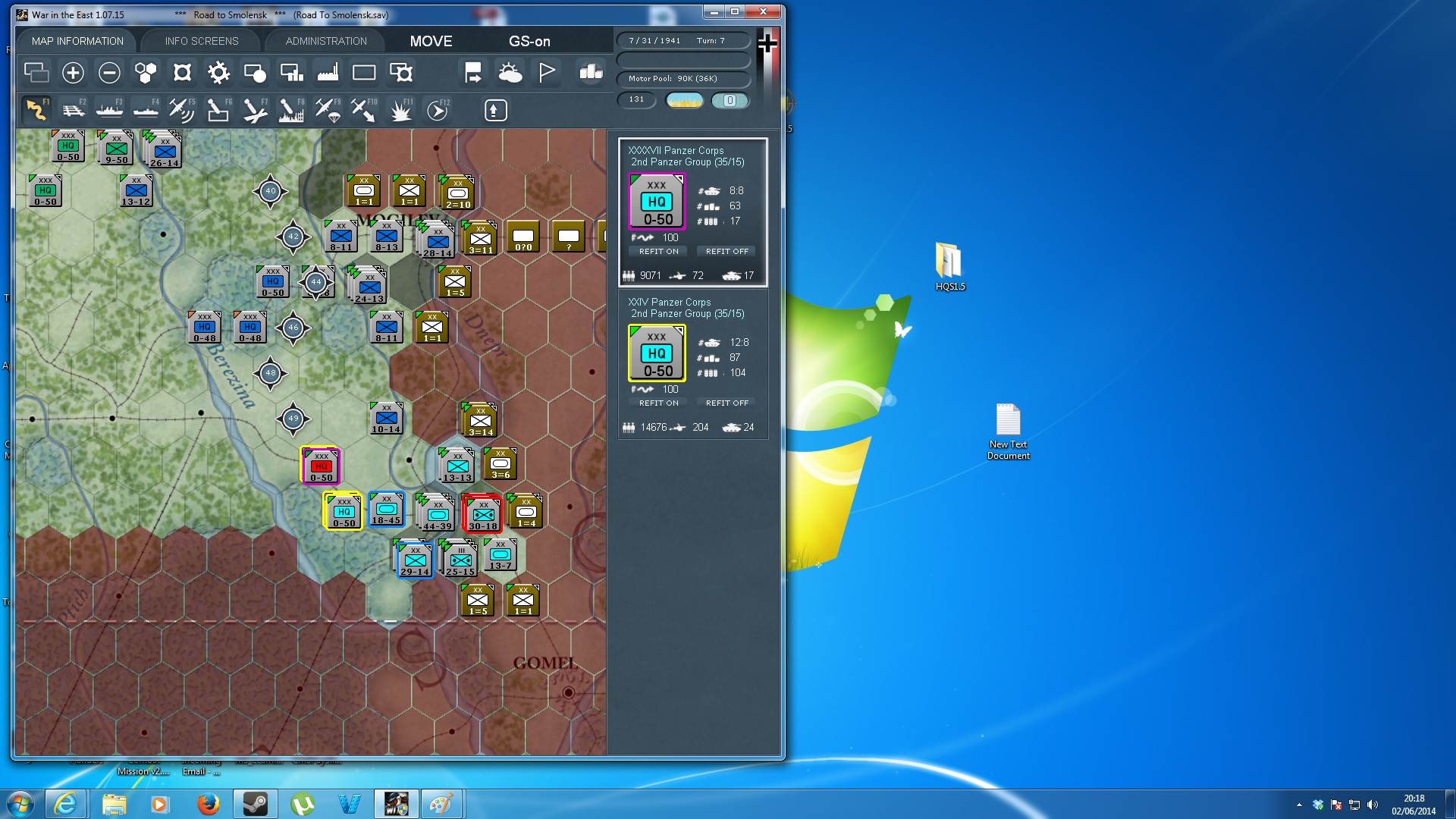Click the F12 end turn icon

pos(438,111)
